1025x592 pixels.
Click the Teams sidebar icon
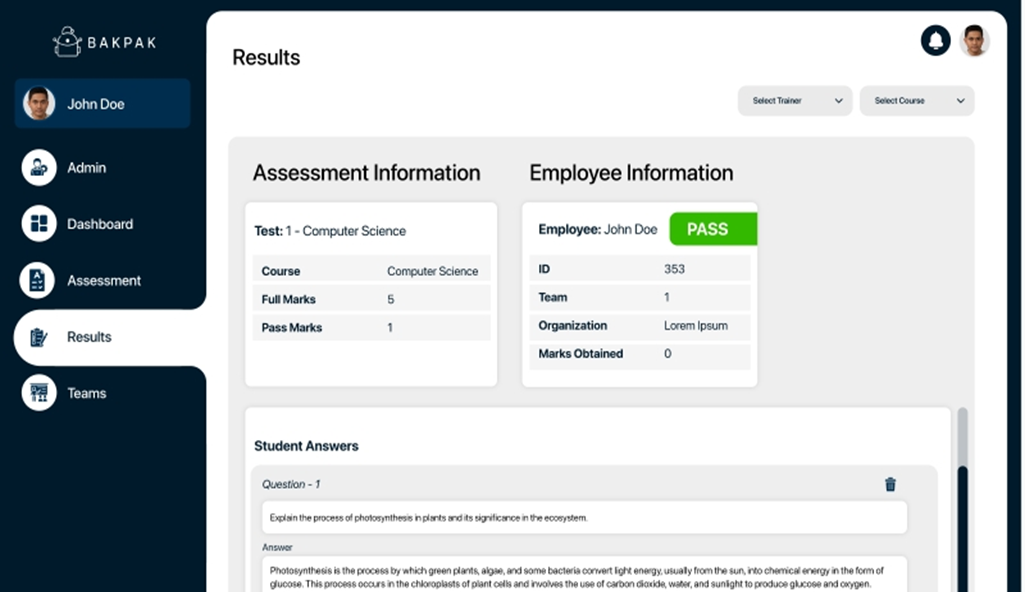[39, 393]
